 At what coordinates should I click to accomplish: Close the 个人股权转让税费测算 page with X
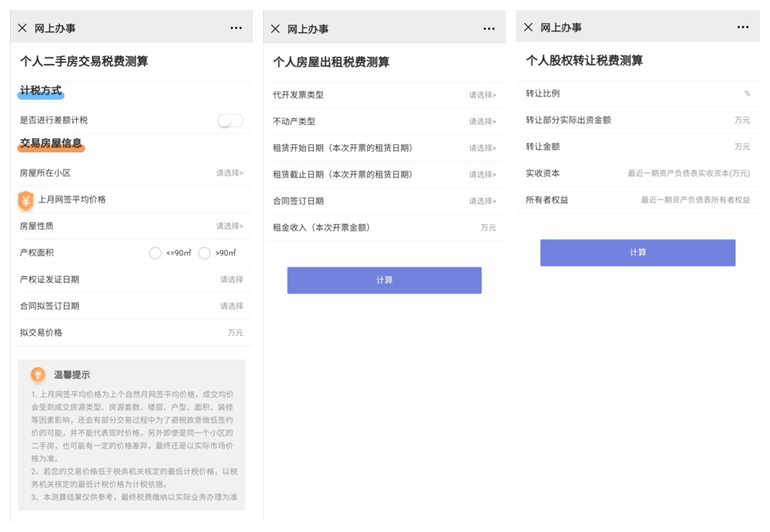coord(527,28)
